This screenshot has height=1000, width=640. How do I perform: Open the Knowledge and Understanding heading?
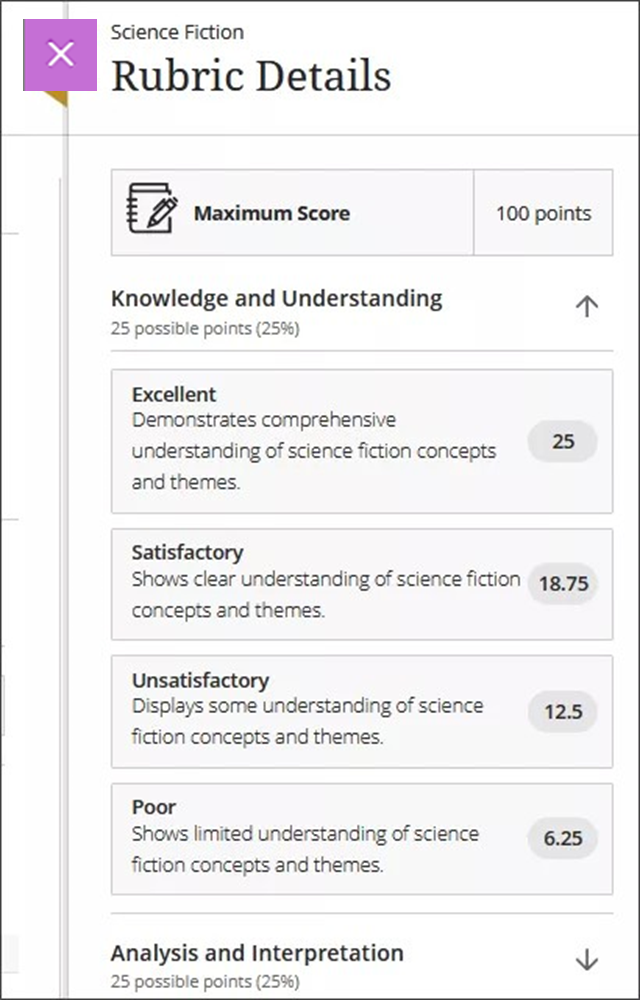coord(277,298)
